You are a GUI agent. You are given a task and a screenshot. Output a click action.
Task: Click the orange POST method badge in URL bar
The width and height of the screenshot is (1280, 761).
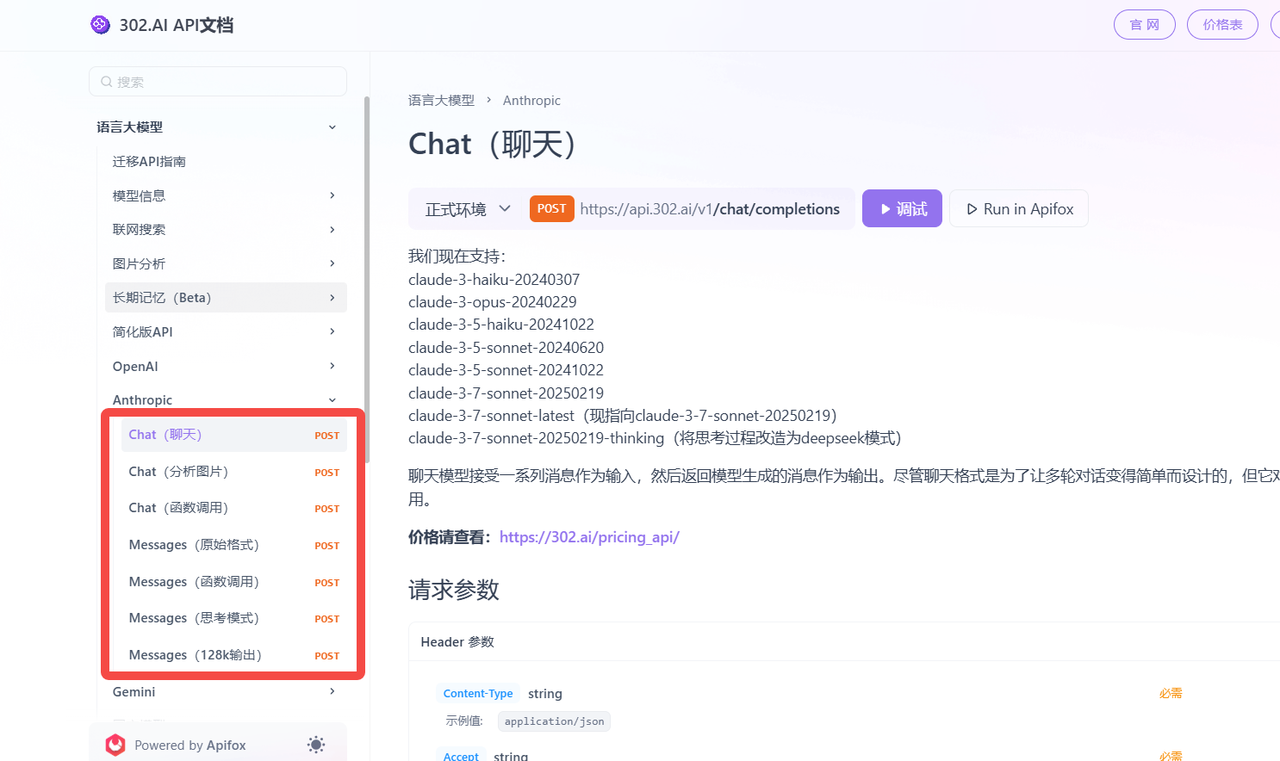pos(551,209)
